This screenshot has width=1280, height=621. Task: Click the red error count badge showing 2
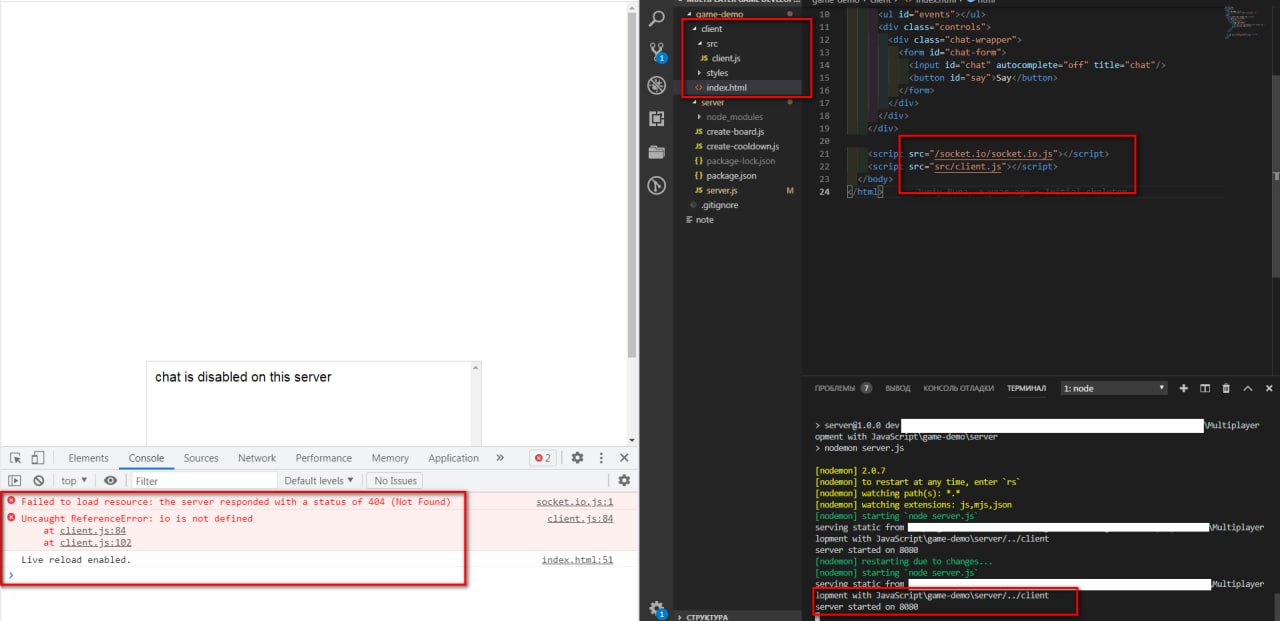tap(542, 458)
